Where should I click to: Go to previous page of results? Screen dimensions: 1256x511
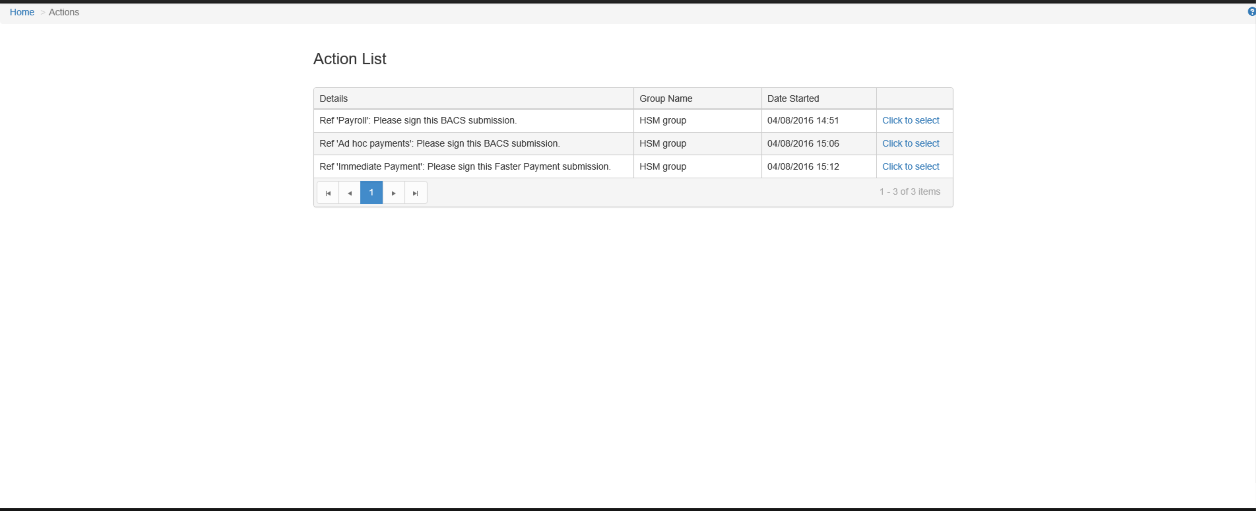pyautogui.click(x=349, y=193)
